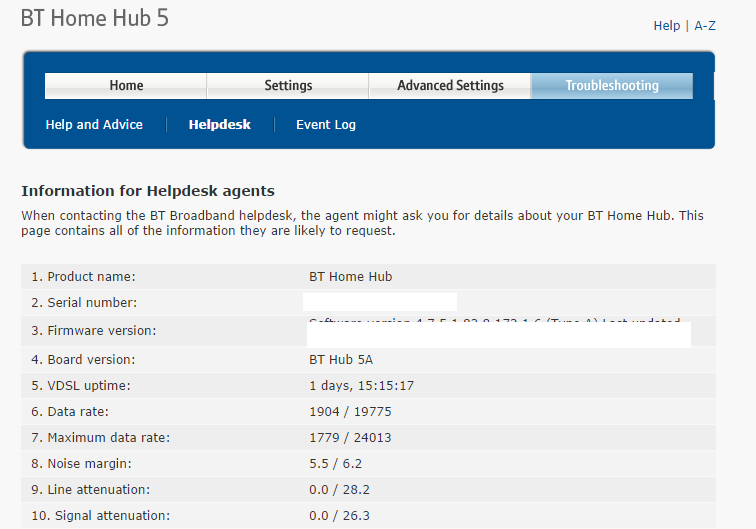Click the Line attenuation row value

(339, 490)
